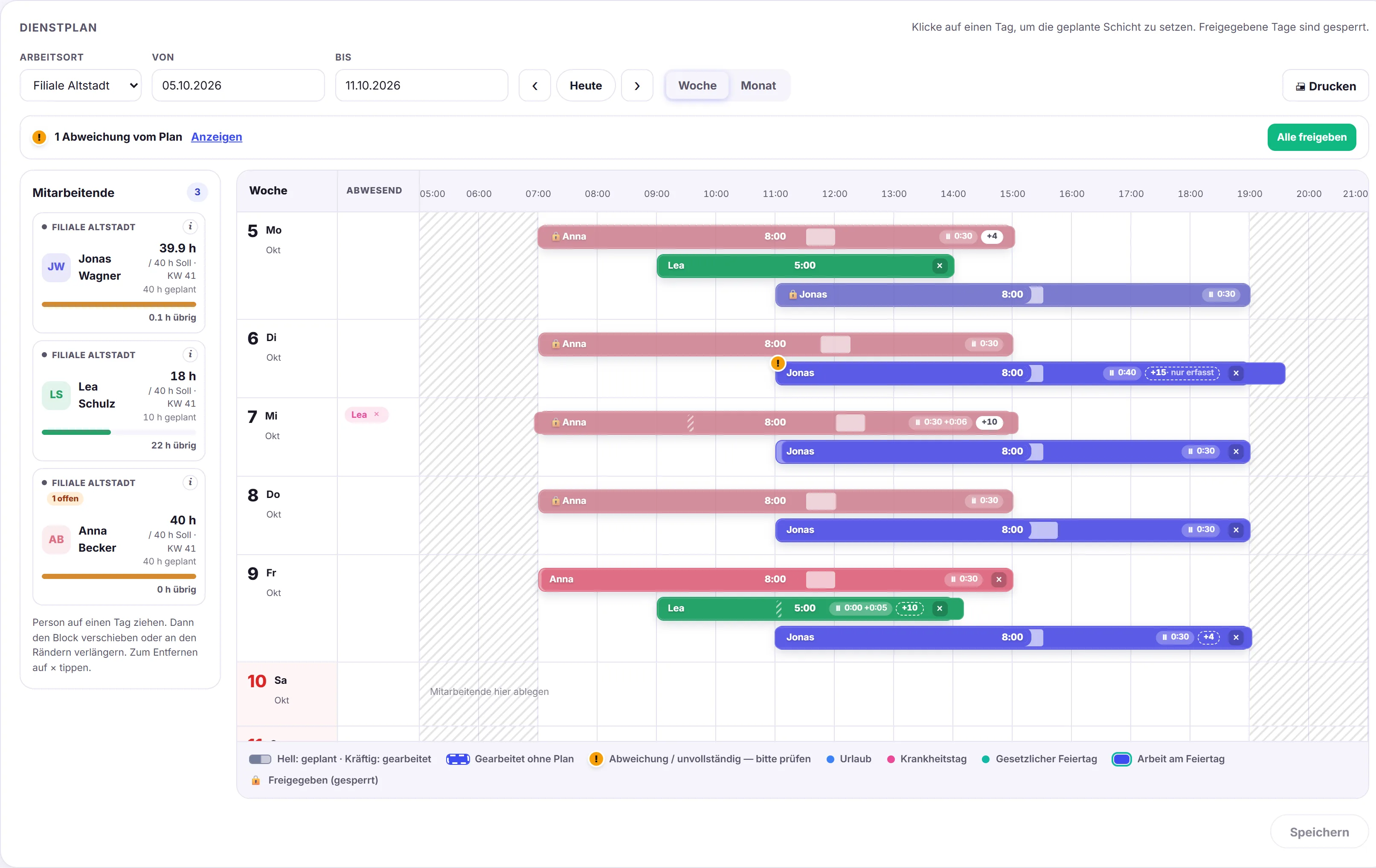This screenshot has height=868, width=1376.
Task: Click Mitarbeitende count badge 3
Action: pyautogui.click(x=197, y=192)
